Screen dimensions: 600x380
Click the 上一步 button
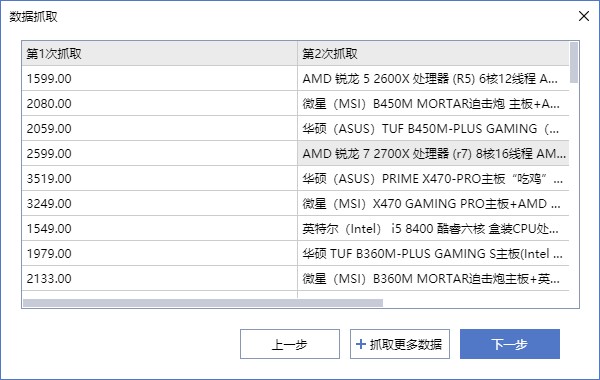pos(290,344)
